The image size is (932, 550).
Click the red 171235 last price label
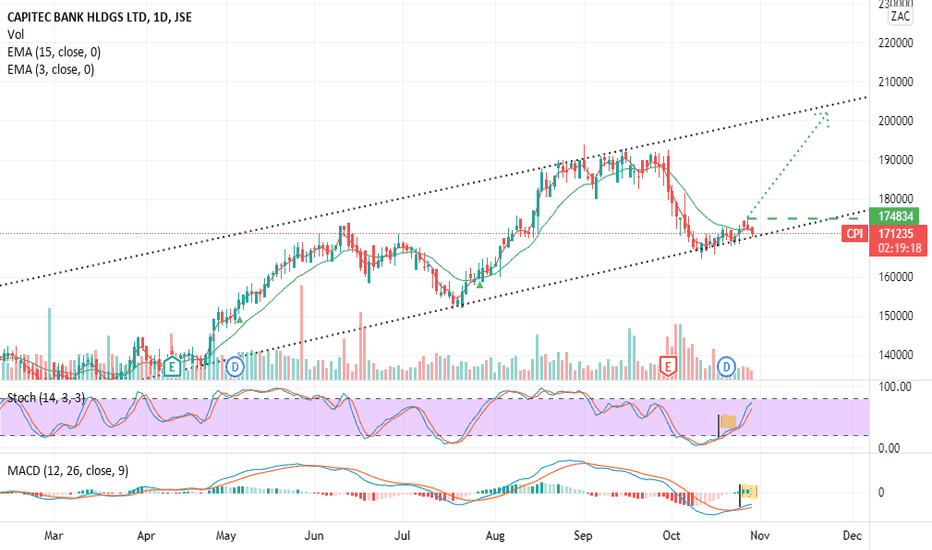[898, 234]
